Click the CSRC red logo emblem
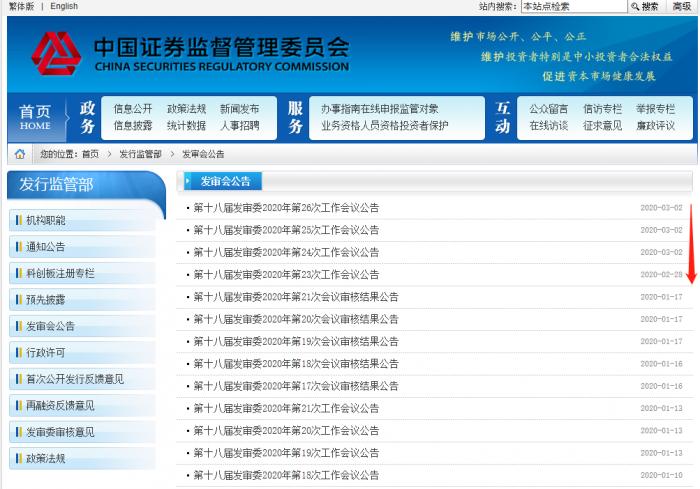Image resolution: width=700 pixels, height=489 pixels. [55, 54]
